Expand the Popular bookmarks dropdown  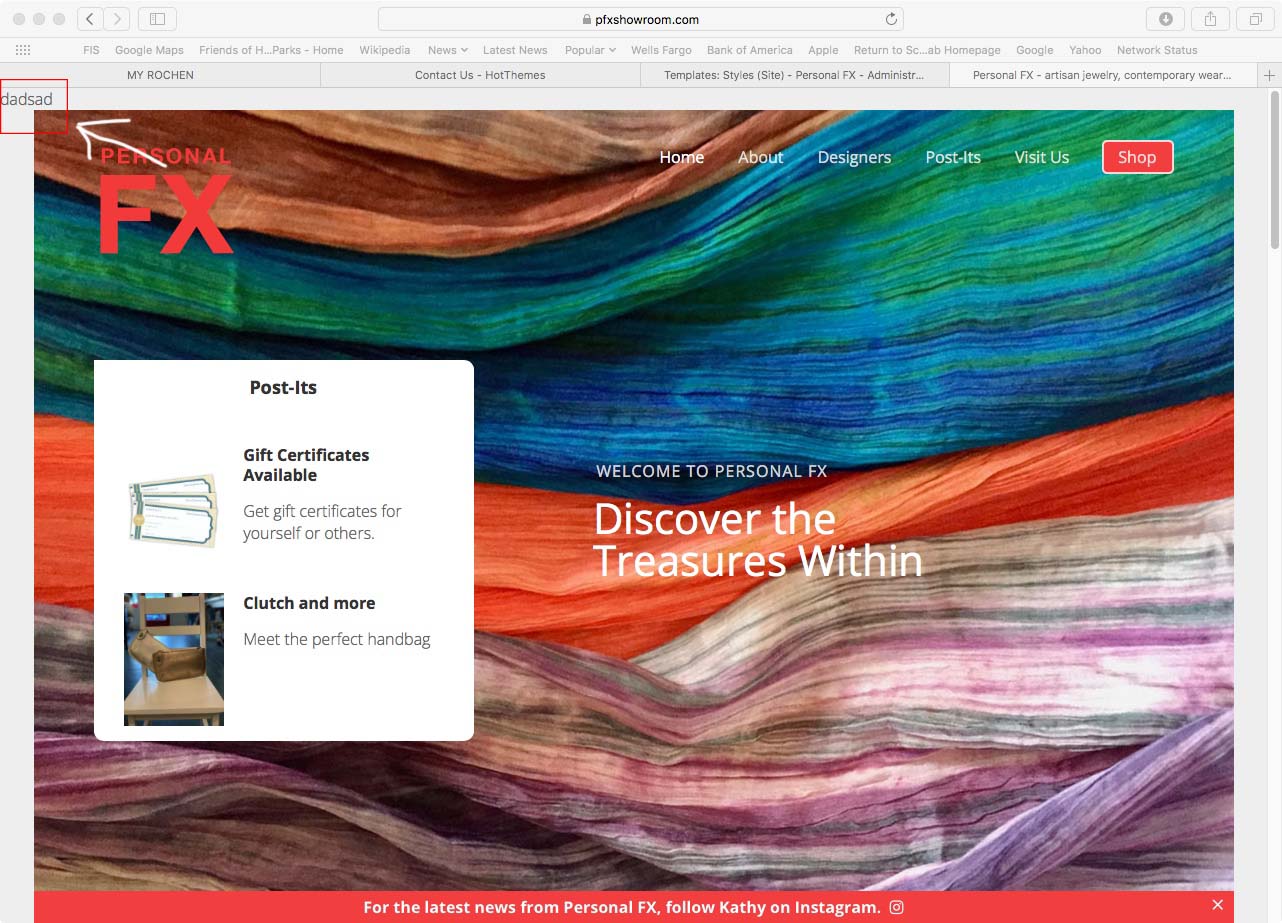tap(590, 50)
